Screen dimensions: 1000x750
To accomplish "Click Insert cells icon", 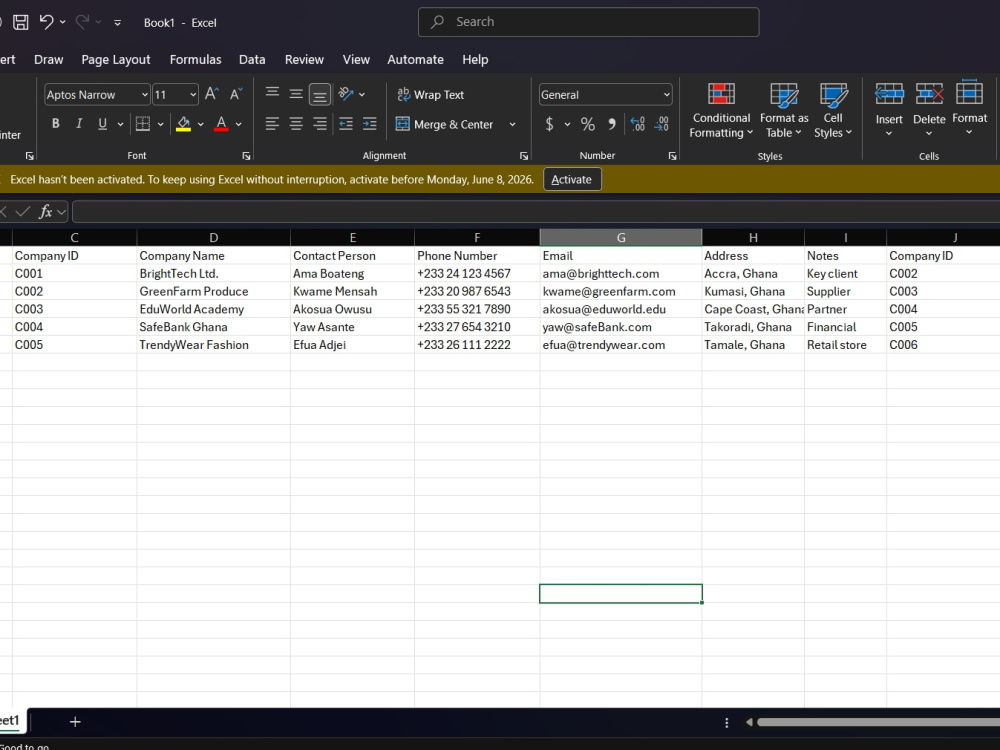I will [x=889, y=94].
